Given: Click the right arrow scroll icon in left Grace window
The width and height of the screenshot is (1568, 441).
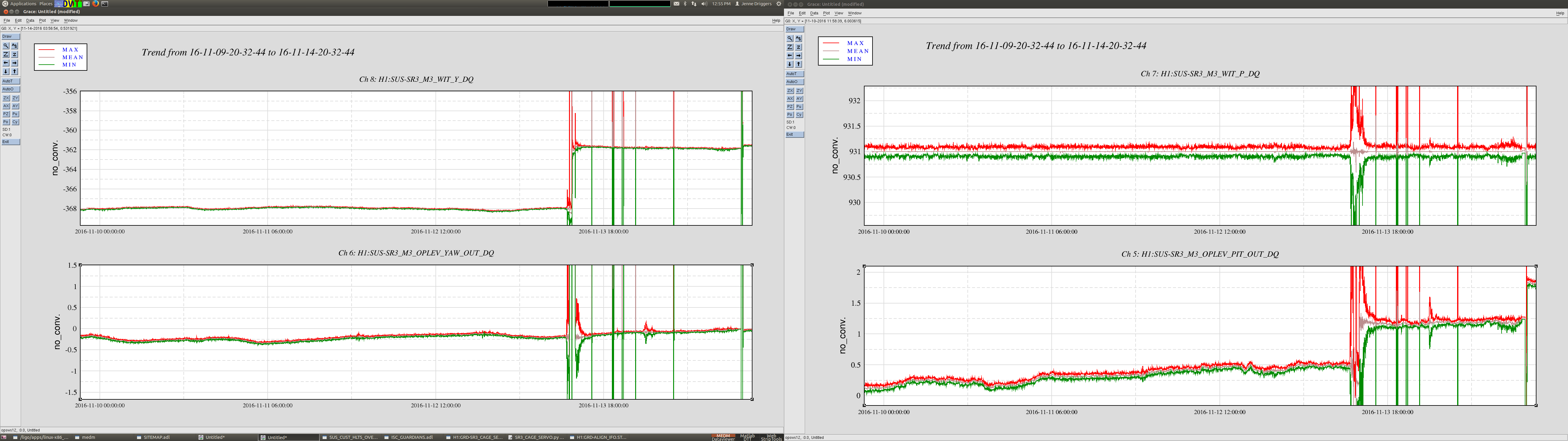Looking at the screenshot, I should click(15, 63).
